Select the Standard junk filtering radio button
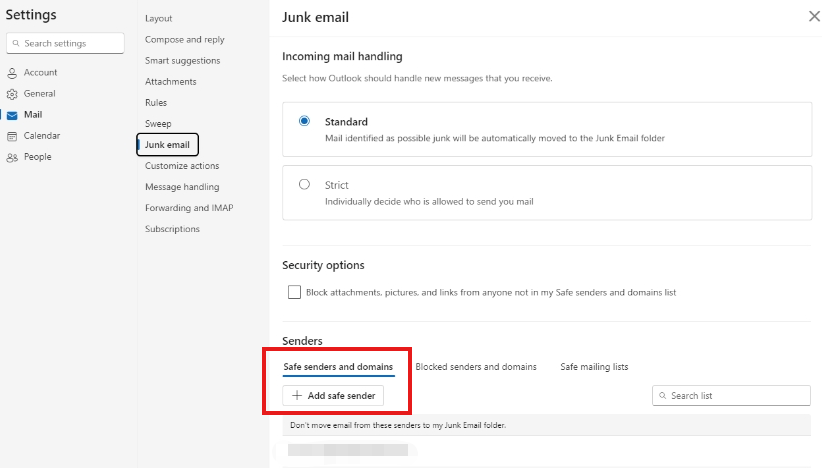 click(304, 121)
